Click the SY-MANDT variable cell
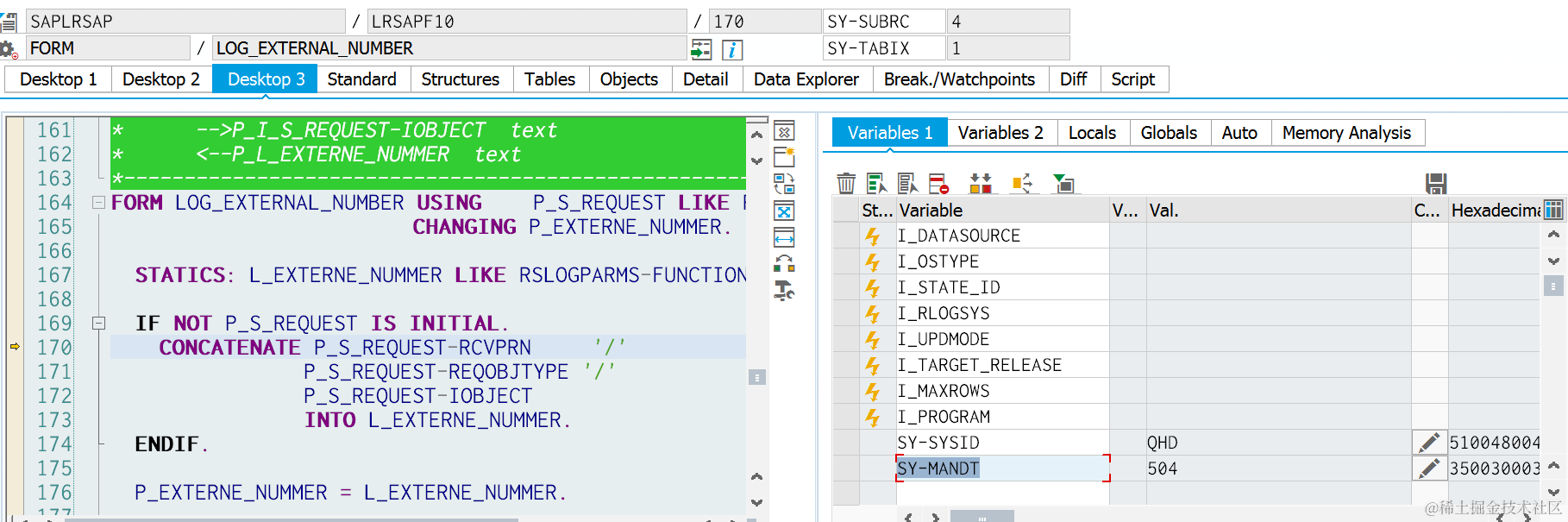The height and width of the screenshot is (522, 1568). (x=1002, y=469)
